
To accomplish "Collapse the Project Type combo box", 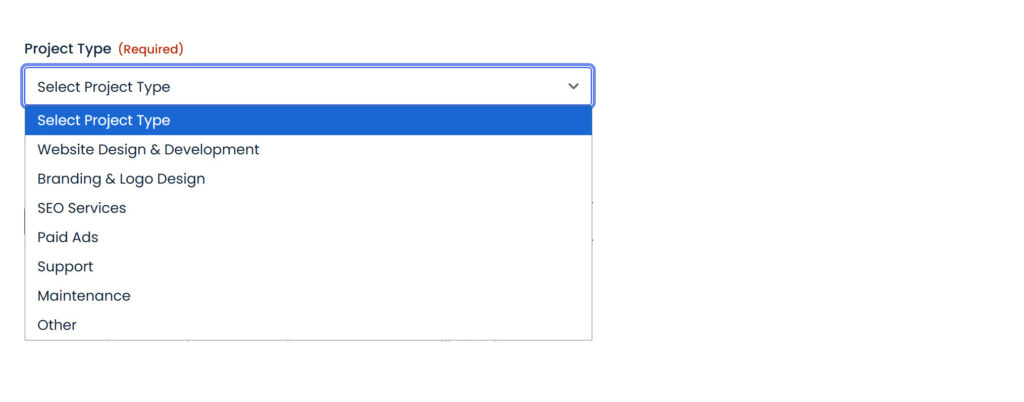I will 308,86.
